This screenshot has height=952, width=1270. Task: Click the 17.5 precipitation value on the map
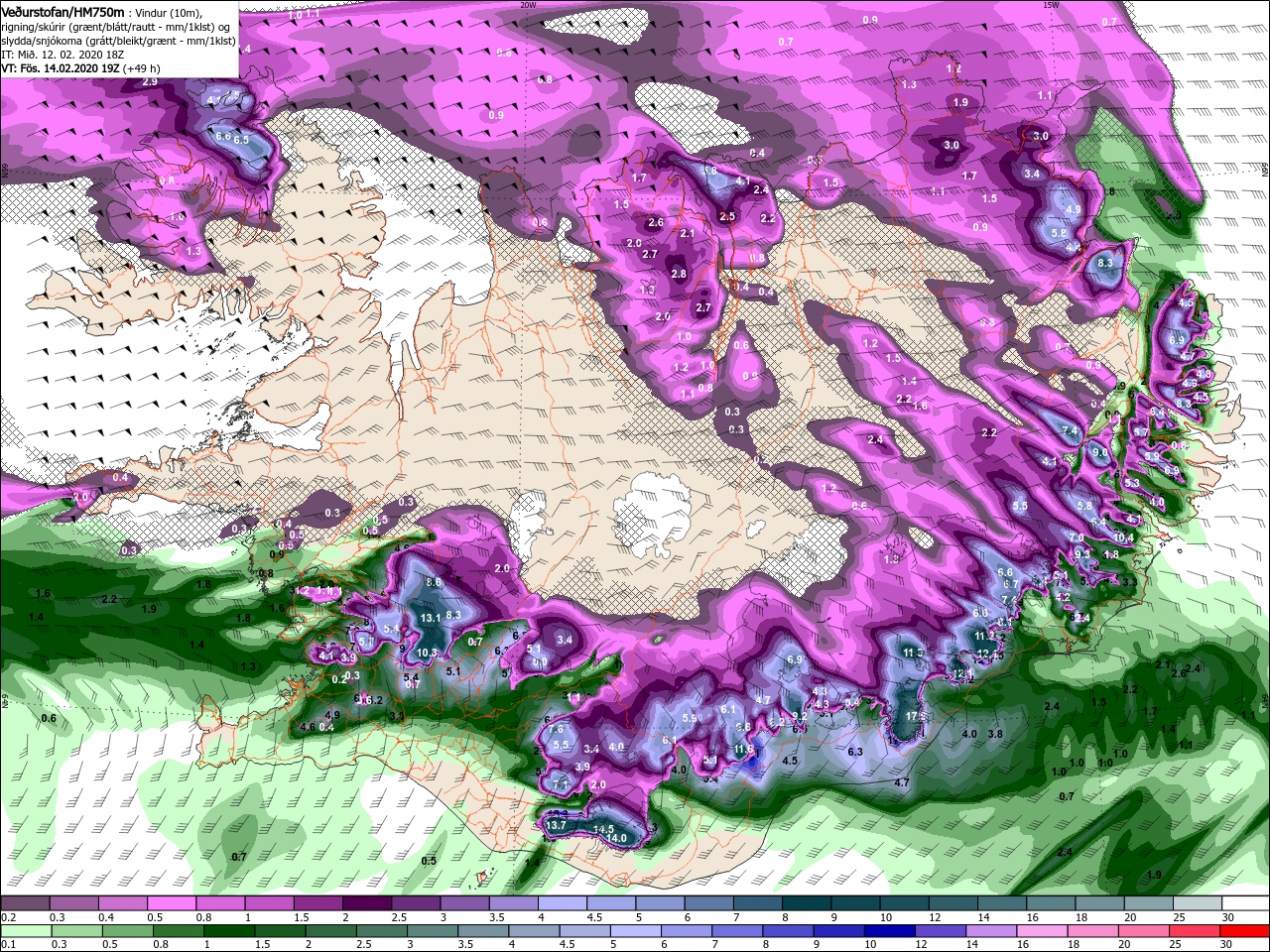(x=917, y=716)
